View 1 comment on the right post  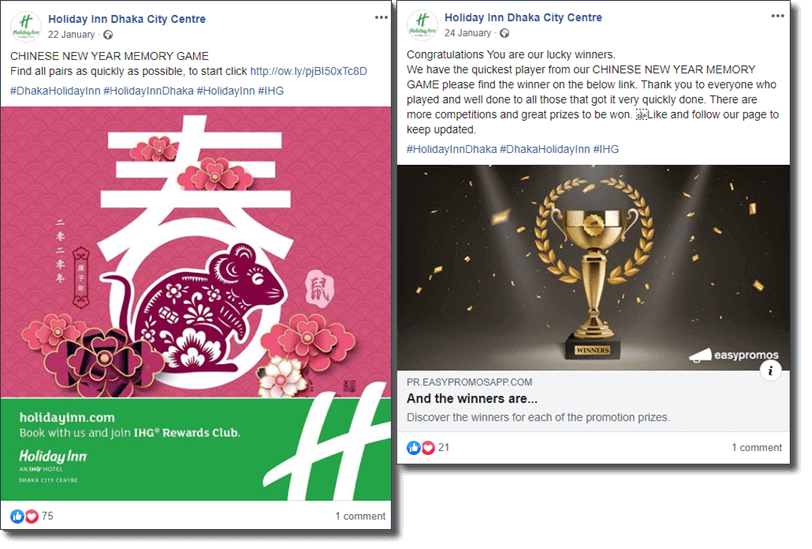[x=757, y=447]
